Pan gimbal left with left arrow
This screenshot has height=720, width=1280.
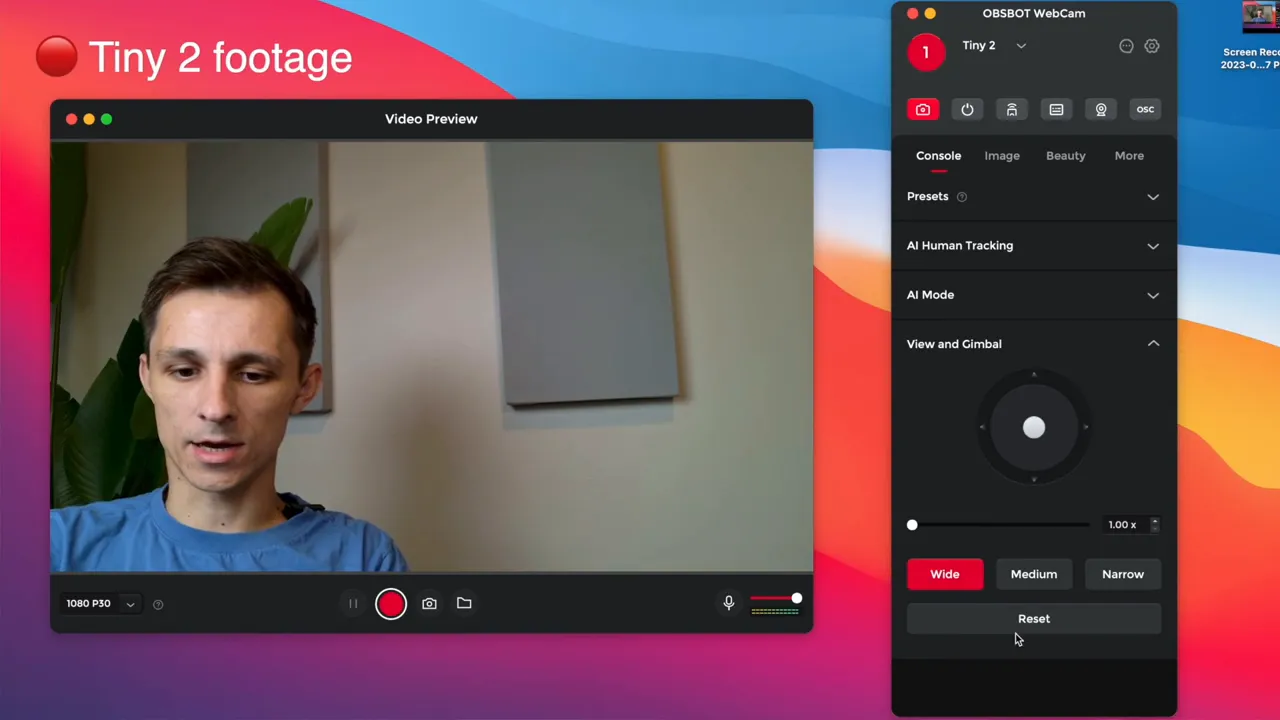982,428
